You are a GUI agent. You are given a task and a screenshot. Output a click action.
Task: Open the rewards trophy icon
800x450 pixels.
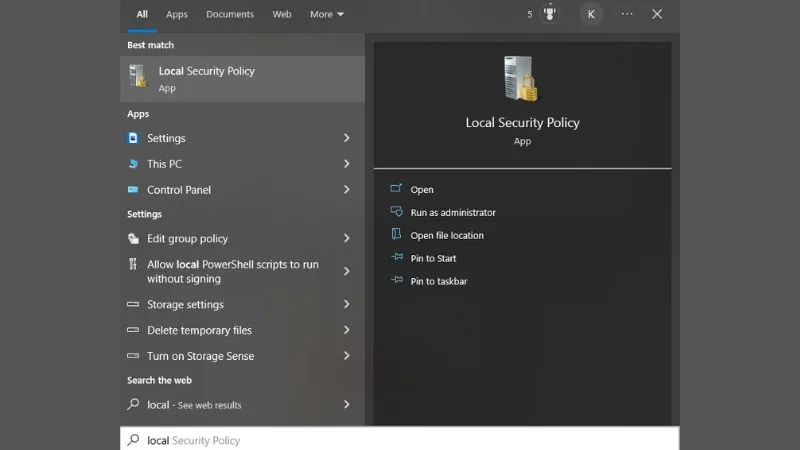click(x=549, y=14)
